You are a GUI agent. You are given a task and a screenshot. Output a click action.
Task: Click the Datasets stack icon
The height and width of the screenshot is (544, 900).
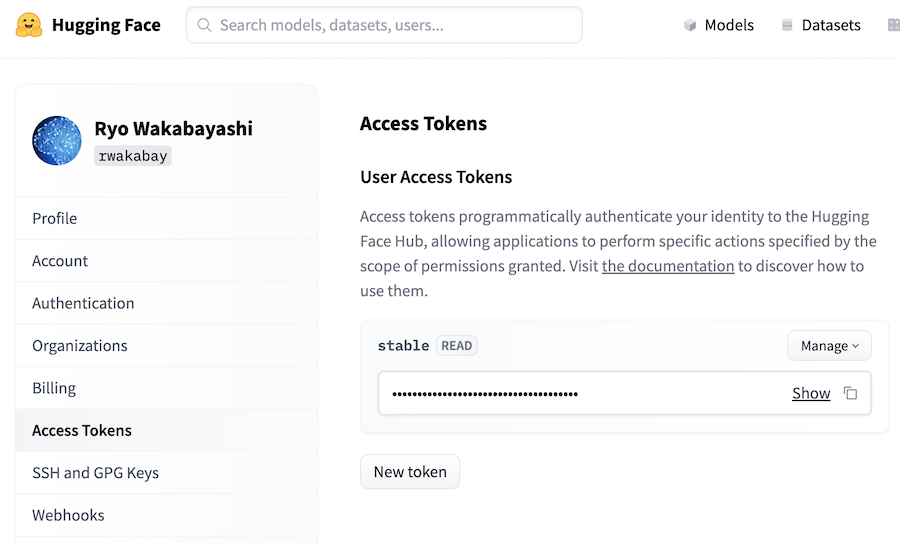tap(787, 25)
